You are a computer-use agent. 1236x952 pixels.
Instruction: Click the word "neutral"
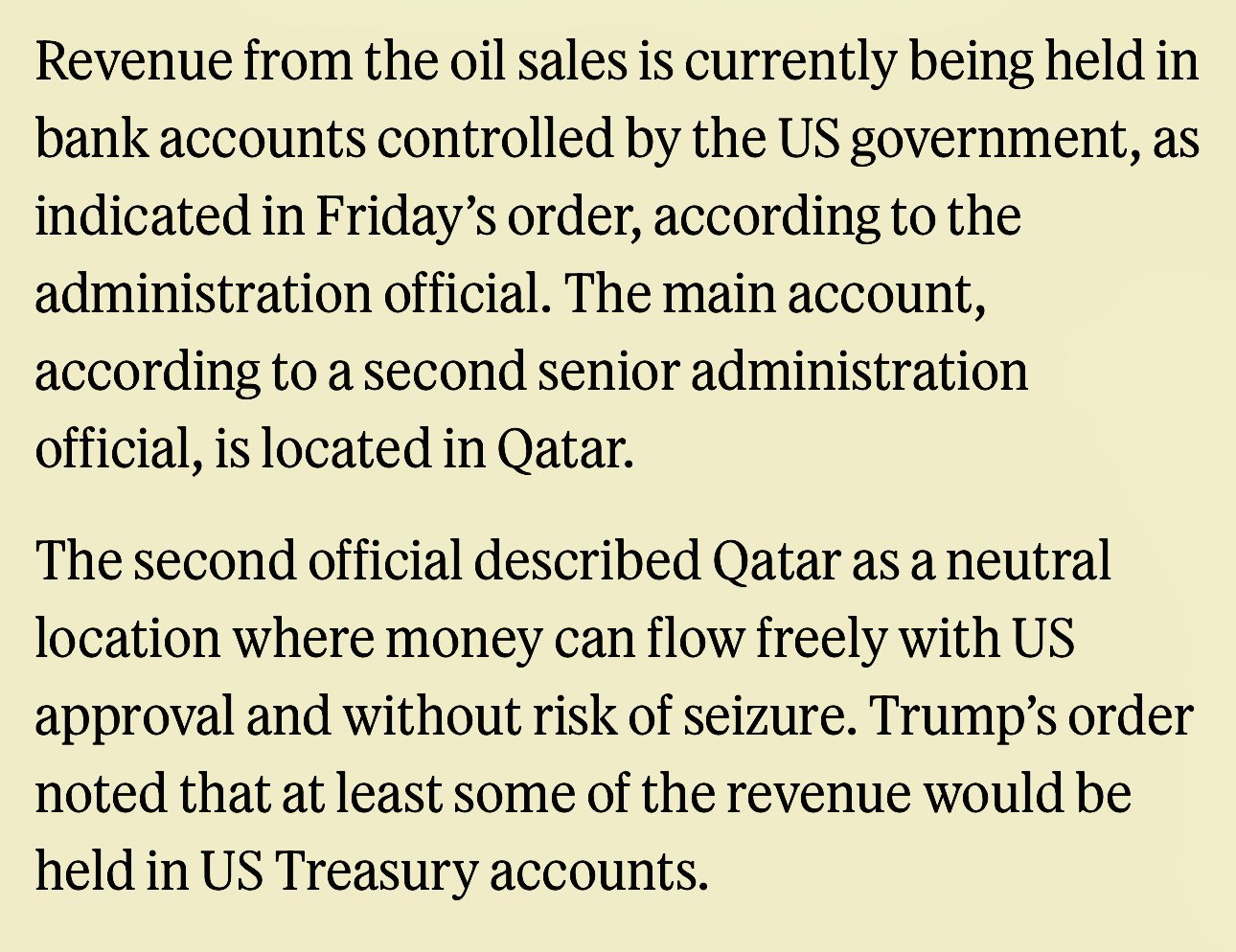(1028, 562)
